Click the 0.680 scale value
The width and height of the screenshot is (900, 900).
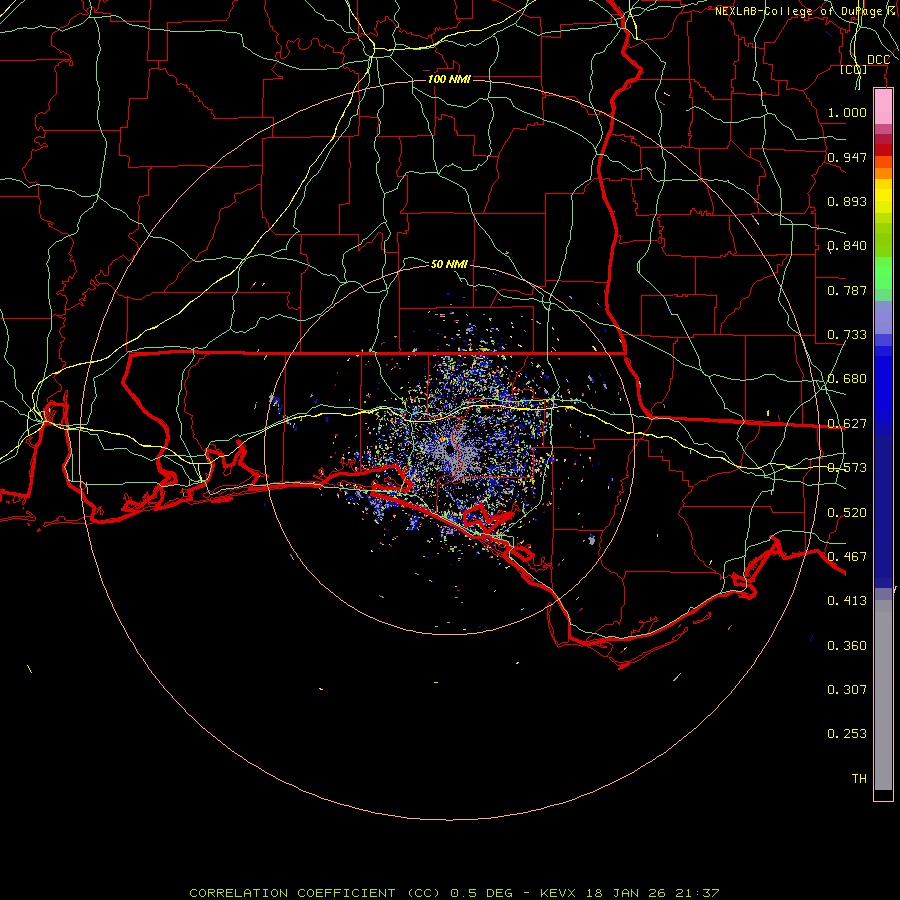pos(847,379)
